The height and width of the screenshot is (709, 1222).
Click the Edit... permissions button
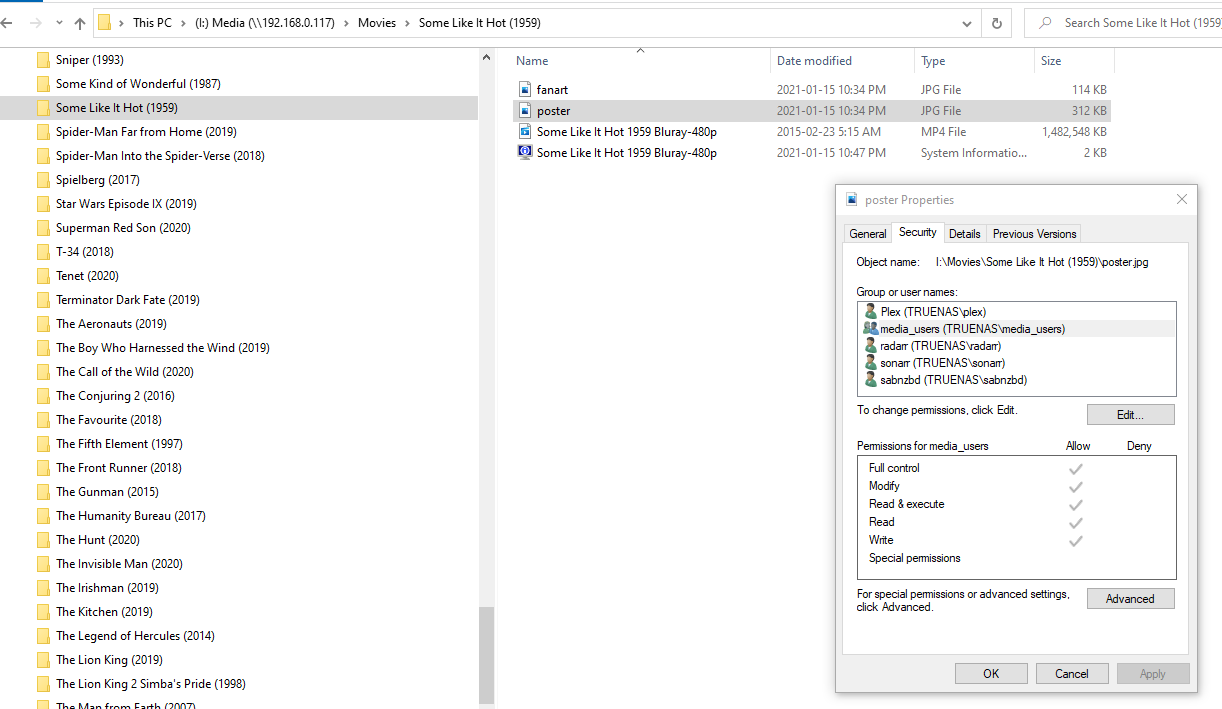1130,414
